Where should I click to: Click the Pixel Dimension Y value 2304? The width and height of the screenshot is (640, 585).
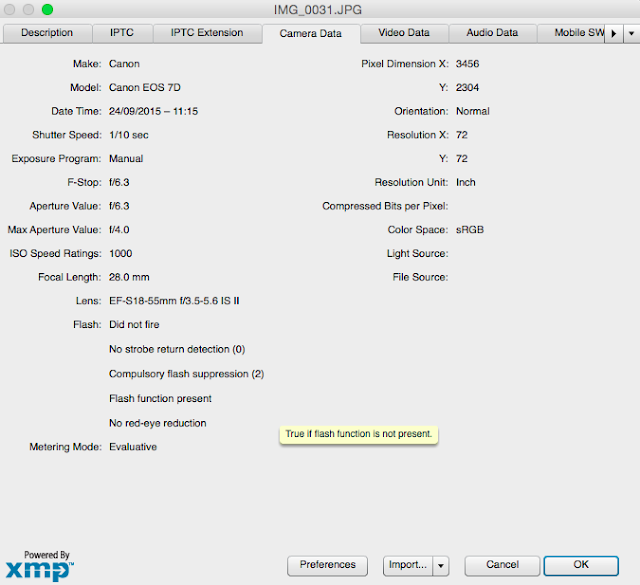(468, 88)
